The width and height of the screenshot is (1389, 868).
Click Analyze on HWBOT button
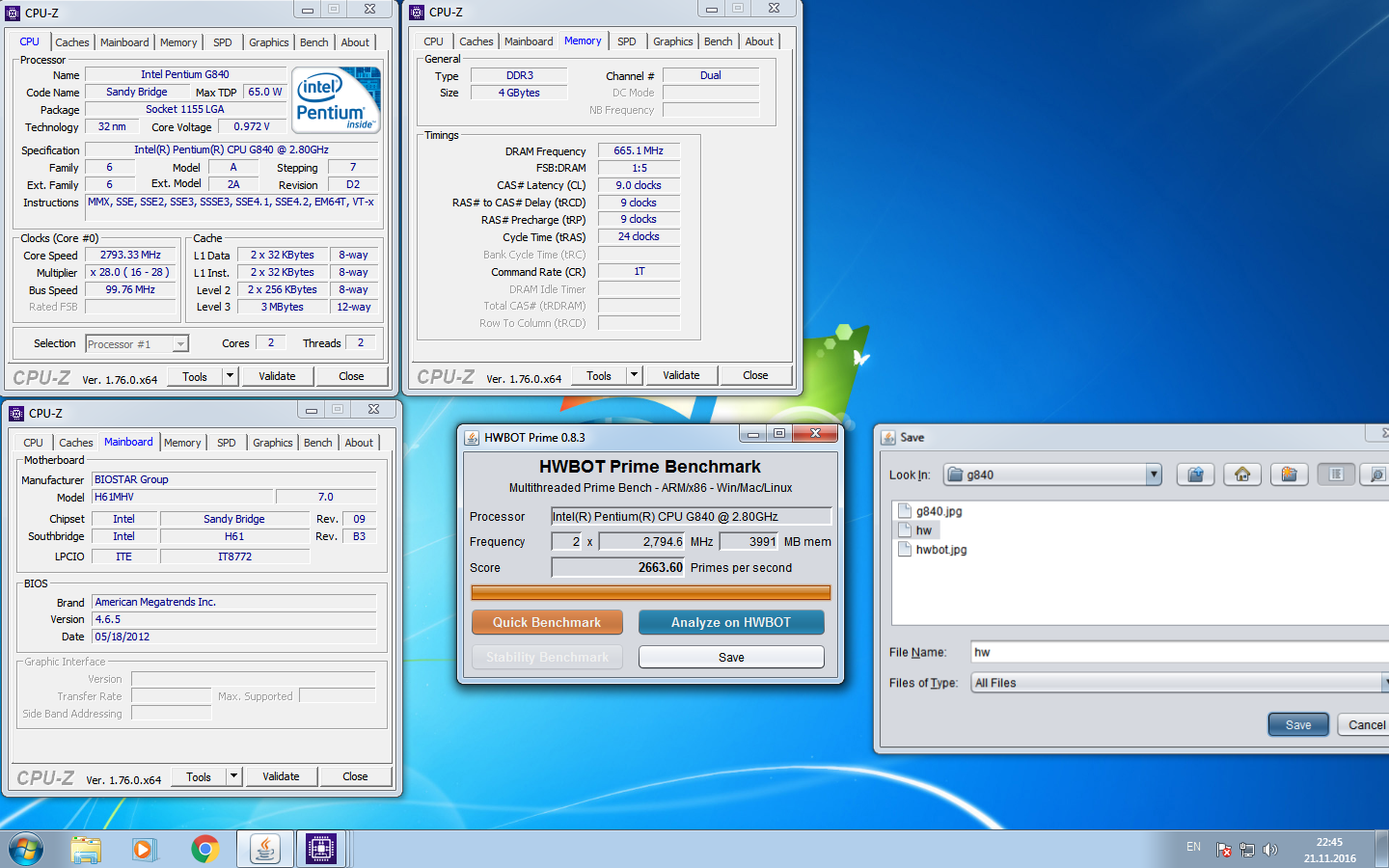[x=731, y=622]
